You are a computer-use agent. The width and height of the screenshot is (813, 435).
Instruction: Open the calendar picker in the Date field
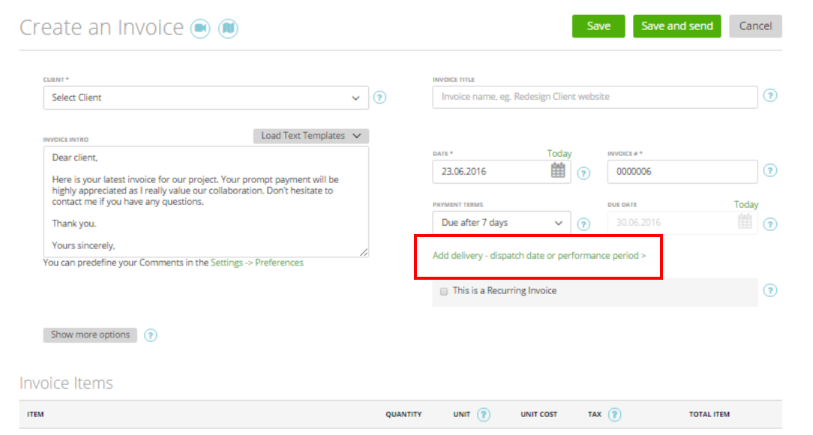(x=558, y=170)
